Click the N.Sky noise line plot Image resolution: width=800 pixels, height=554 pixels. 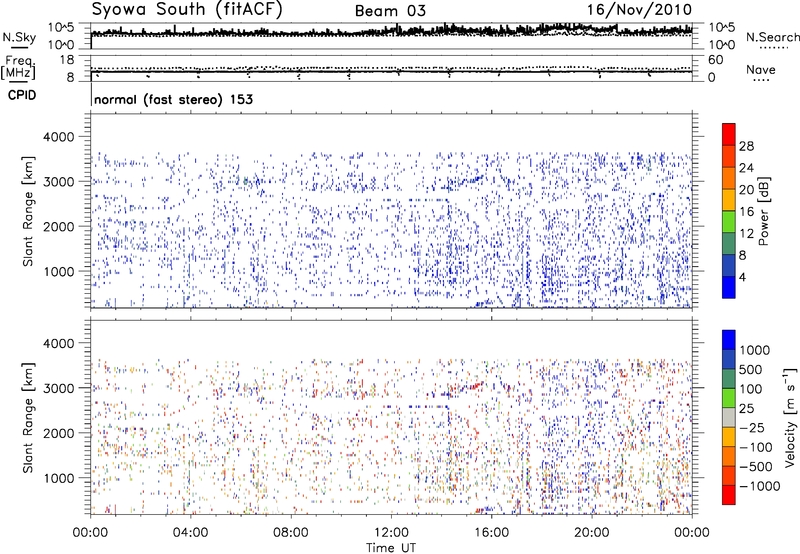[x=391, y=34]
